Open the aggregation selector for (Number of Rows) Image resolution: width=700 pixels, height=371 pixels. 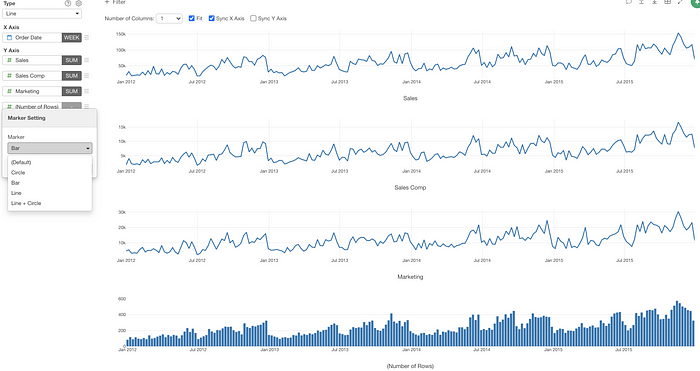[71, 106]
